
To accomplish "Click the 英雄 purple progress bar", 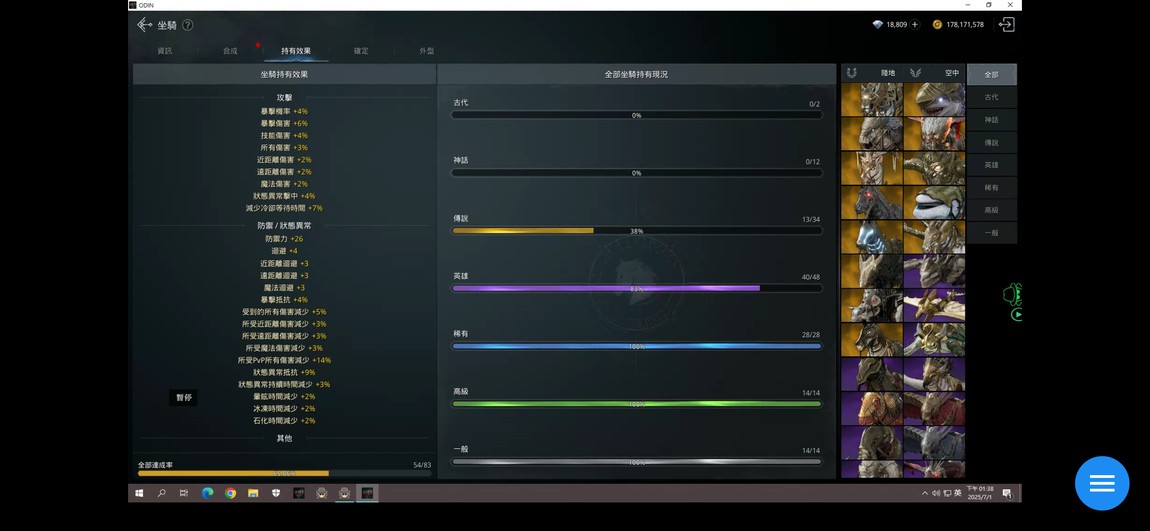I will point(637,288).
